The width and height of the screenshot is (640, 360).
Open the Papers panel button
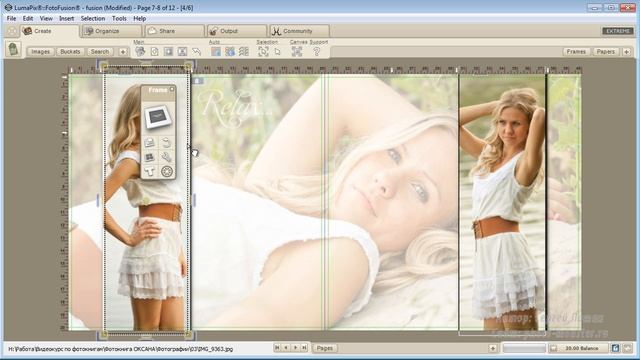605,52
